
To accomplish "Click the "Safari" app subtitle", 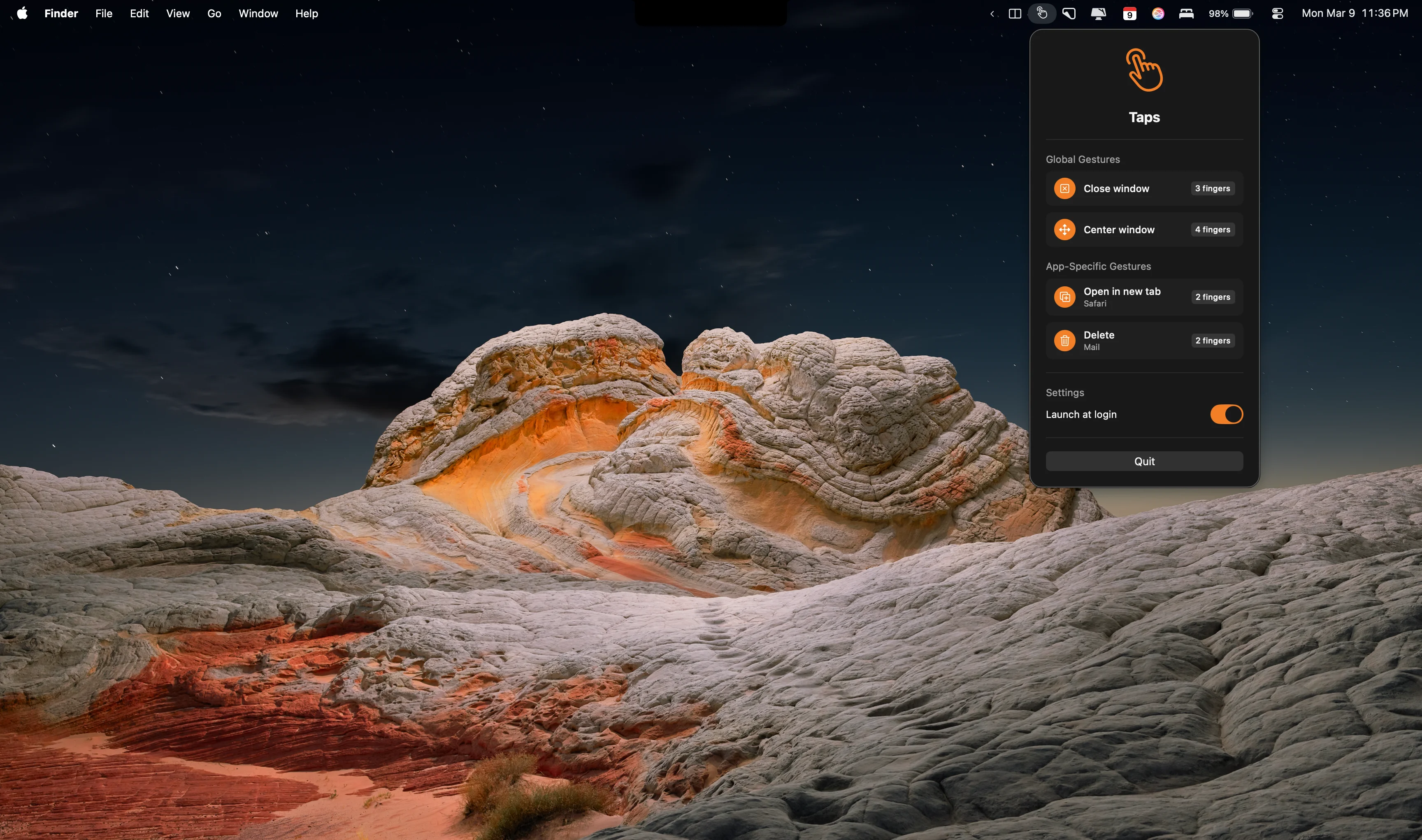I will tap(1095, 304).
